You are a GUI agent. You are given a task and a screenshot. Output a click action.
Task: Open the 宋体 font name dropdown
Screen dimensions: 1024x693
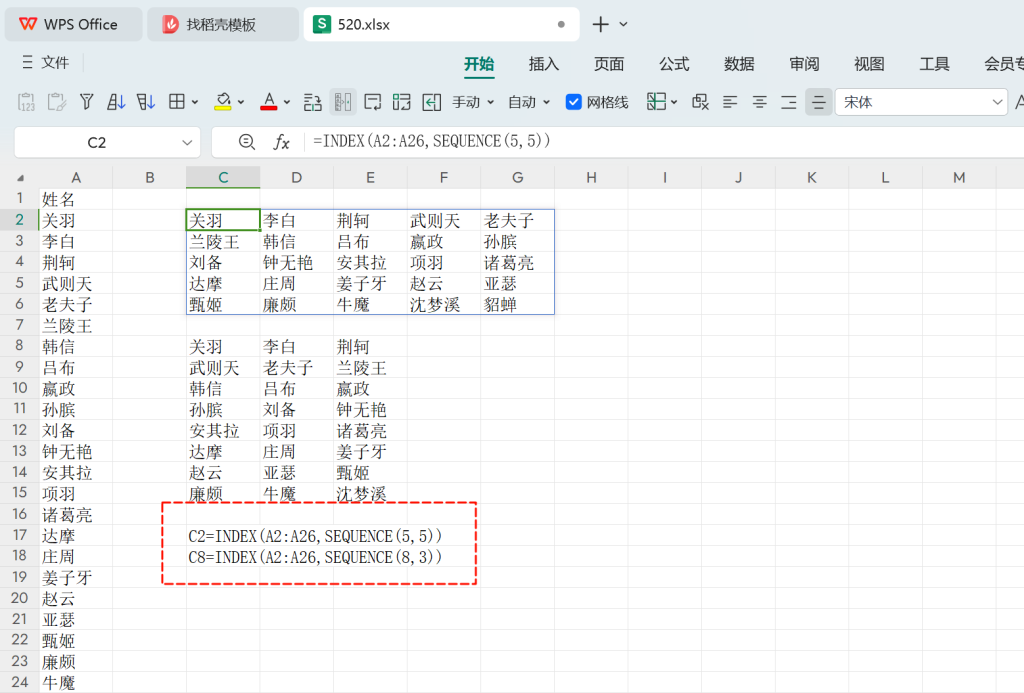(x=997, y=102)
